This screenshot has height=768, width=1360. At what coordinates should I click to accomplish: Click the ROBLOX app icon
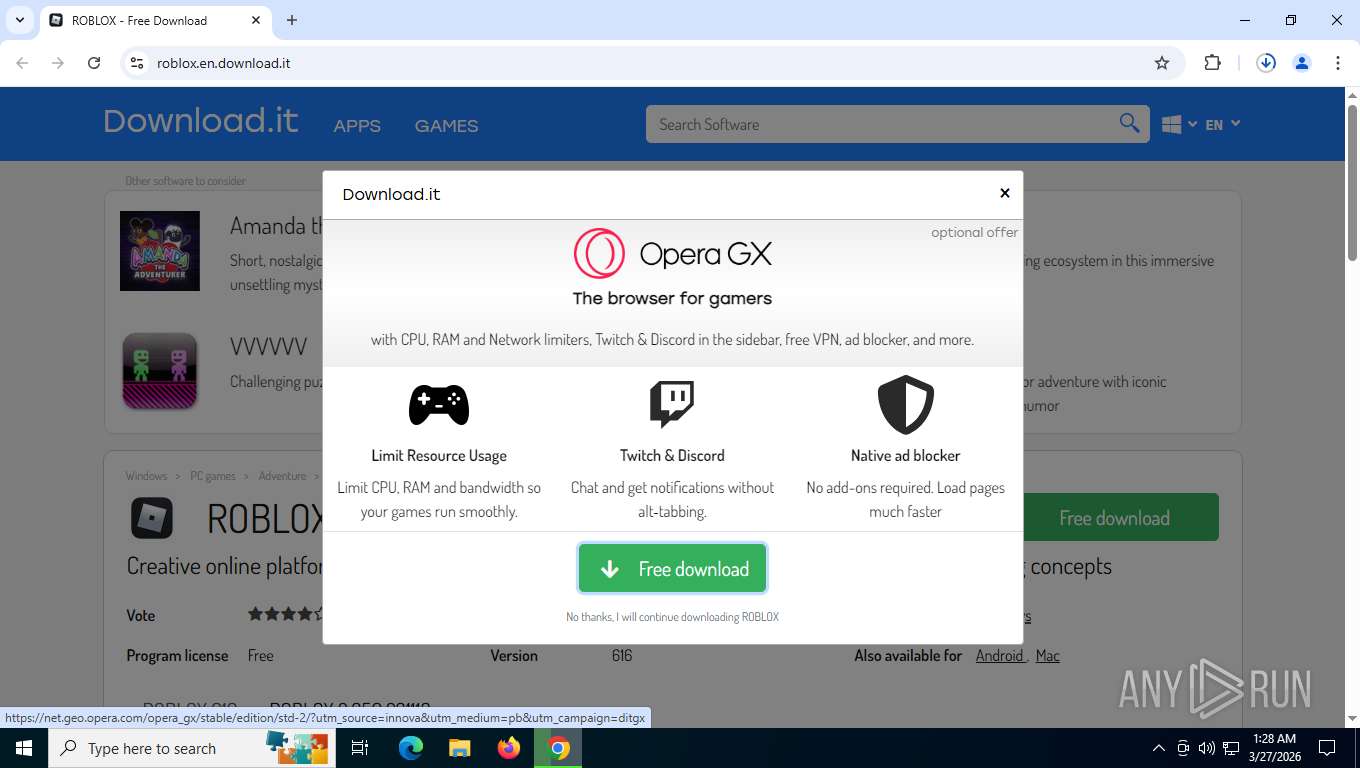click(152, 518)
